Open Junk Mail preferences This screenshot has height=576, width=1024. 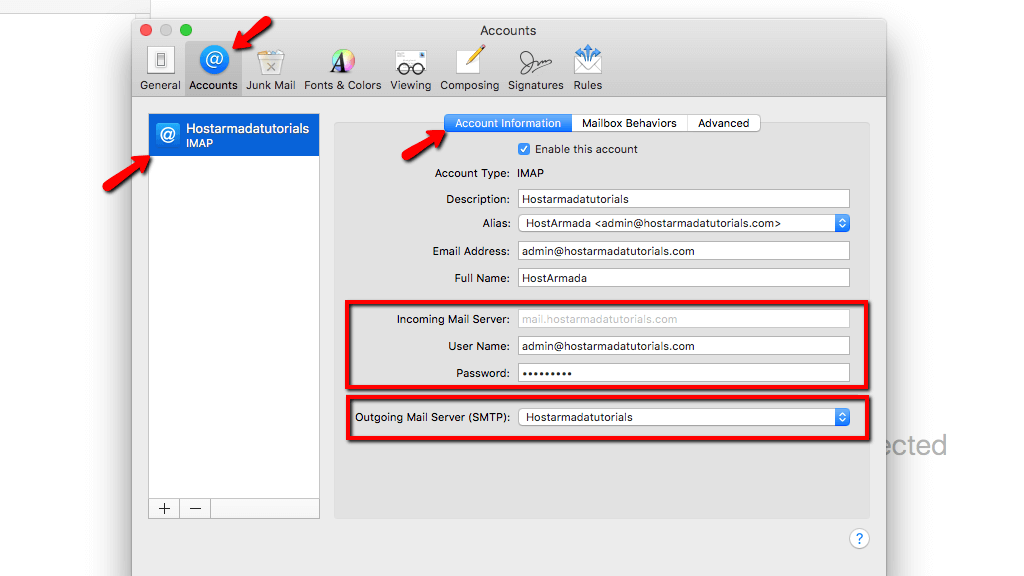[270, 69]
